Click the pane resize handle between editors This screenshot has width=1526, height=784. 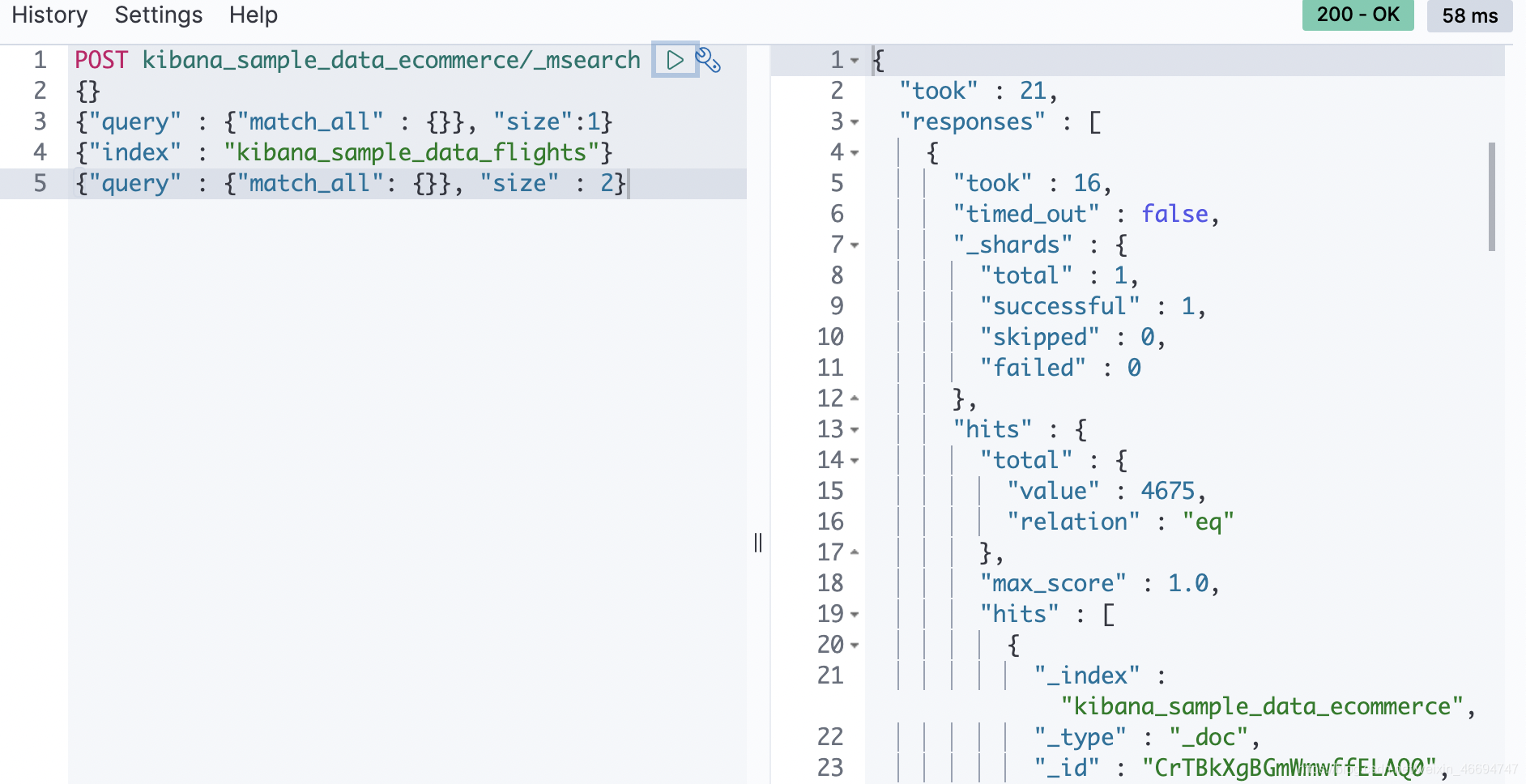(x=758, y=543)
